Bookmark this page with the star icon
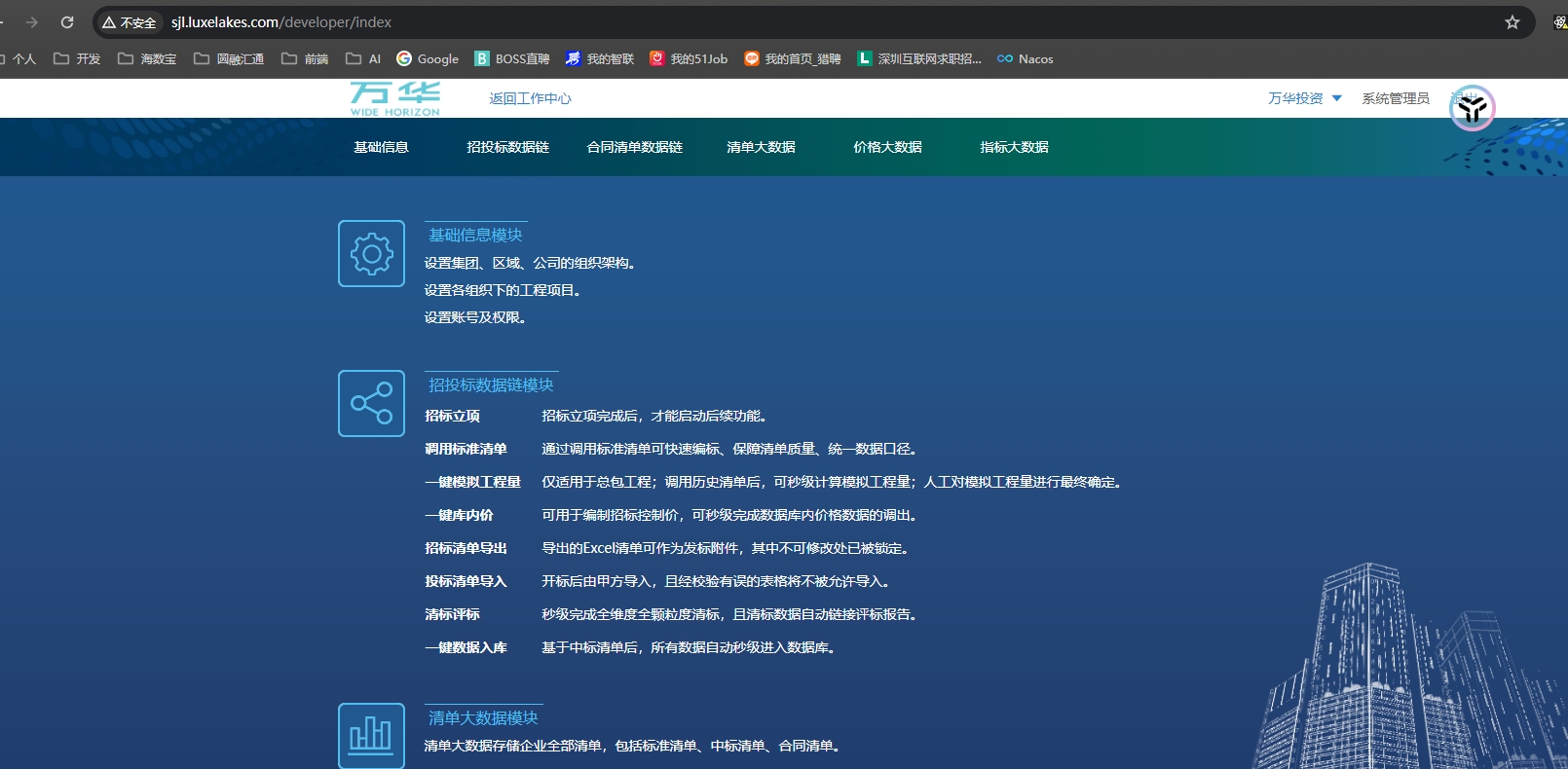Viewport: 1568px width, 769px height. (x=1512, y=22)
